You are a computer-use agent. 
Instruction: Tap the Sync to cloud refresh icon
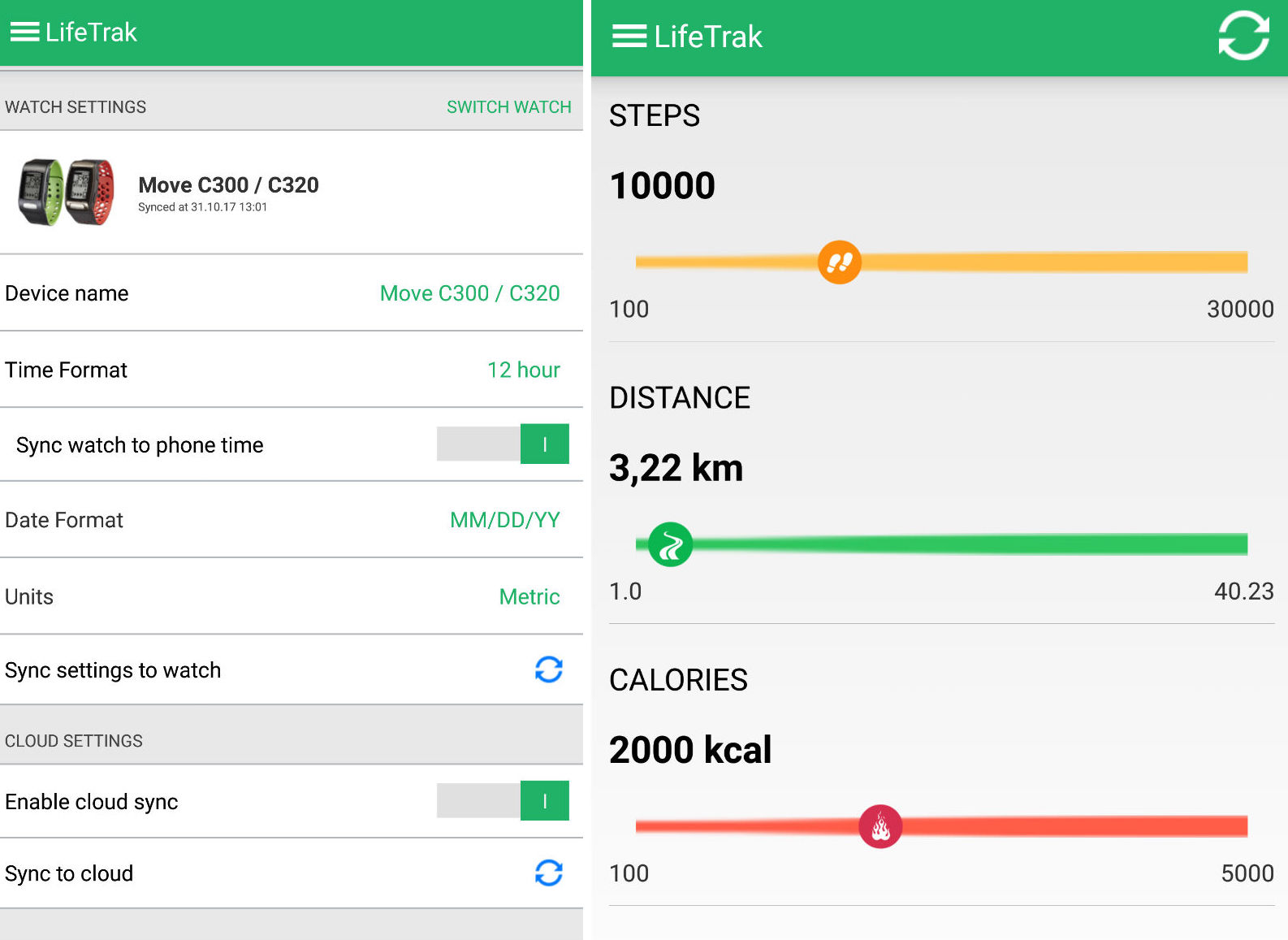coord(549,873)
